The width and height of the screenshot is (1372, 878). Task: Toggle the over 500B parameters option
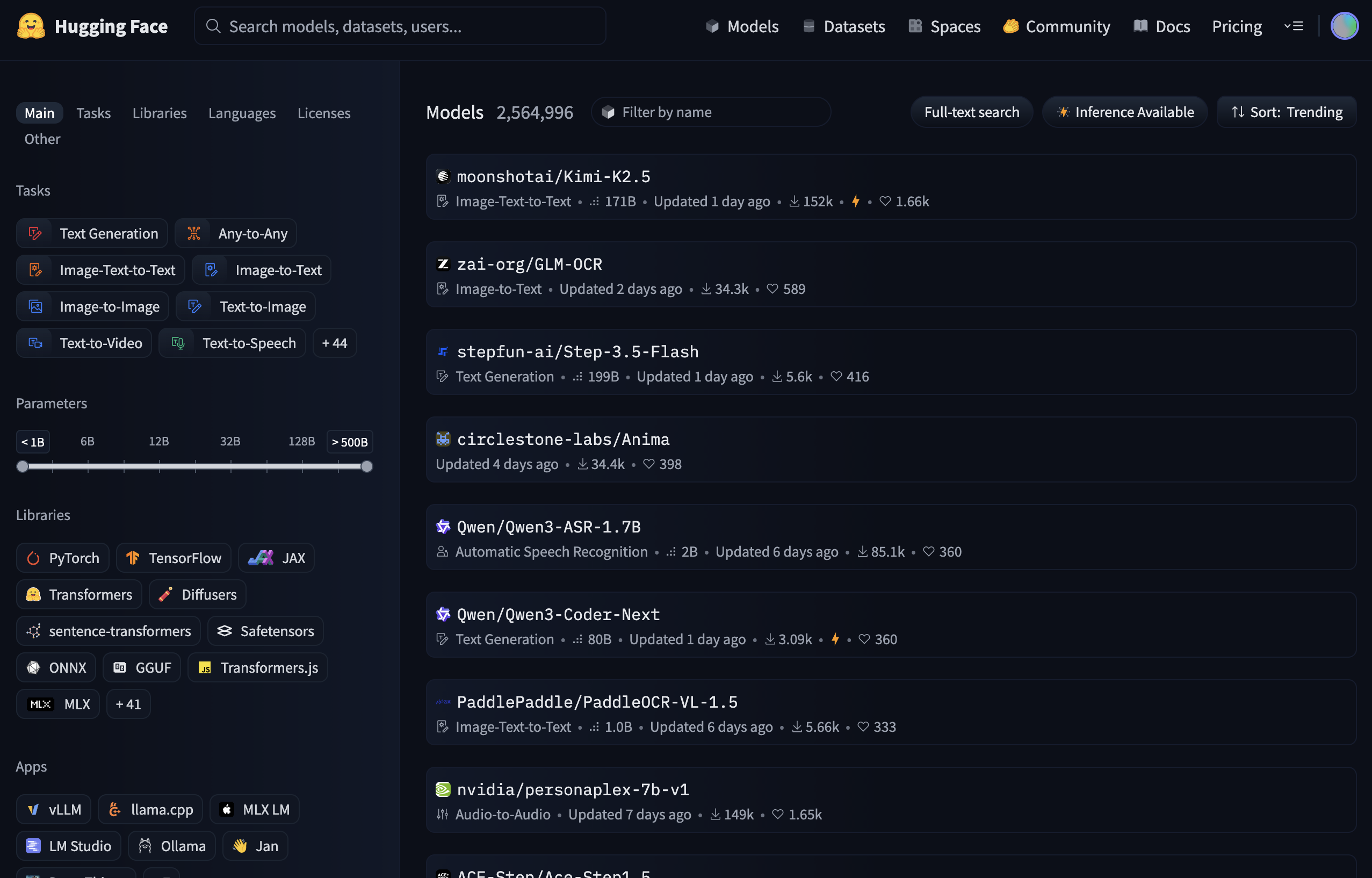[x=349, y=442]
